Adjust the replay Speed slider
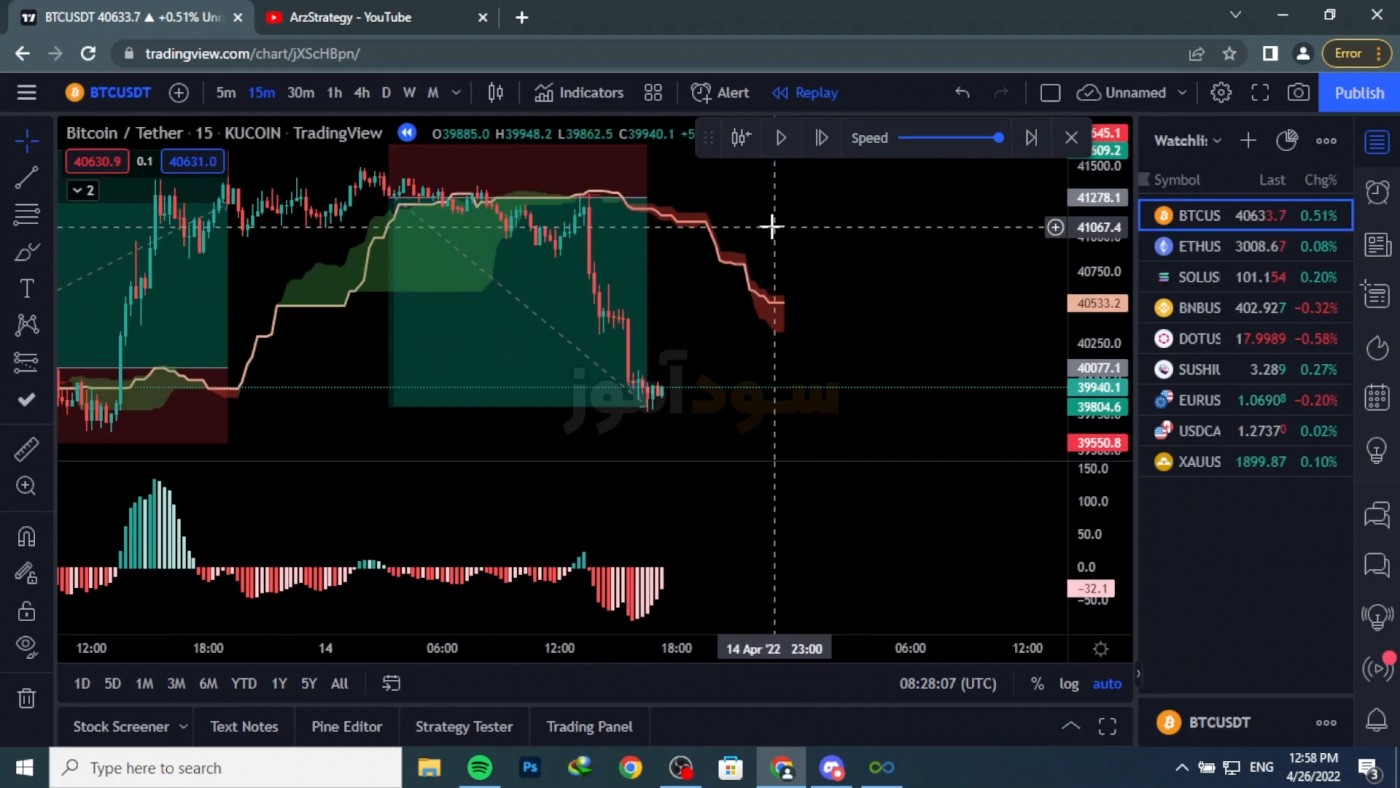1400x788 pixels. point(951,138)
